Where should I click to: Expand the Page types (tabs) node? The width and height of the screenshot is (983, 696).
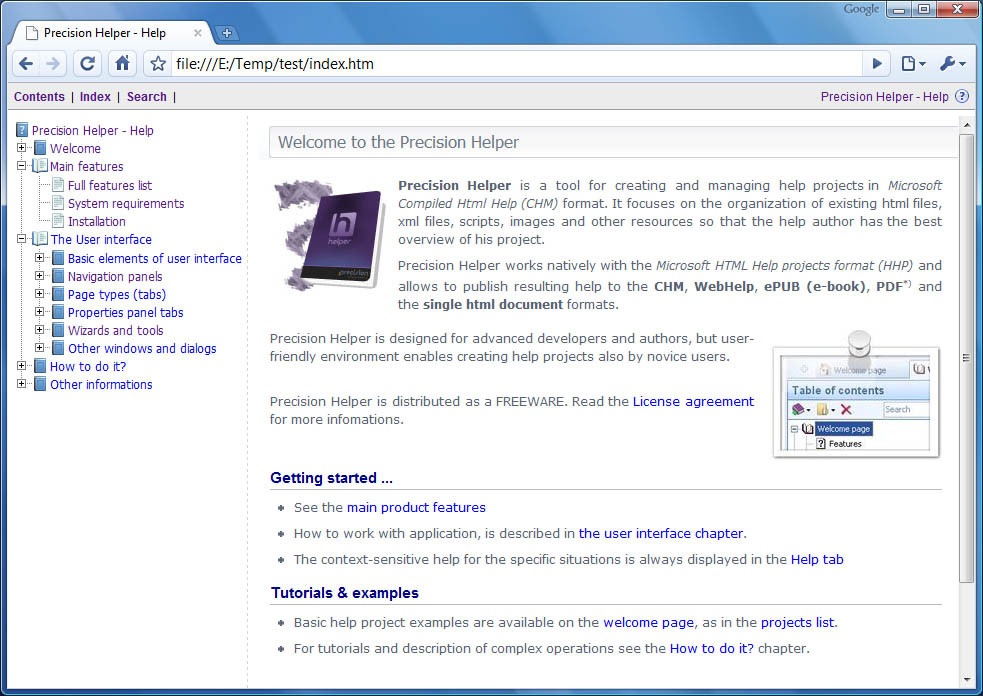(39, 293)
